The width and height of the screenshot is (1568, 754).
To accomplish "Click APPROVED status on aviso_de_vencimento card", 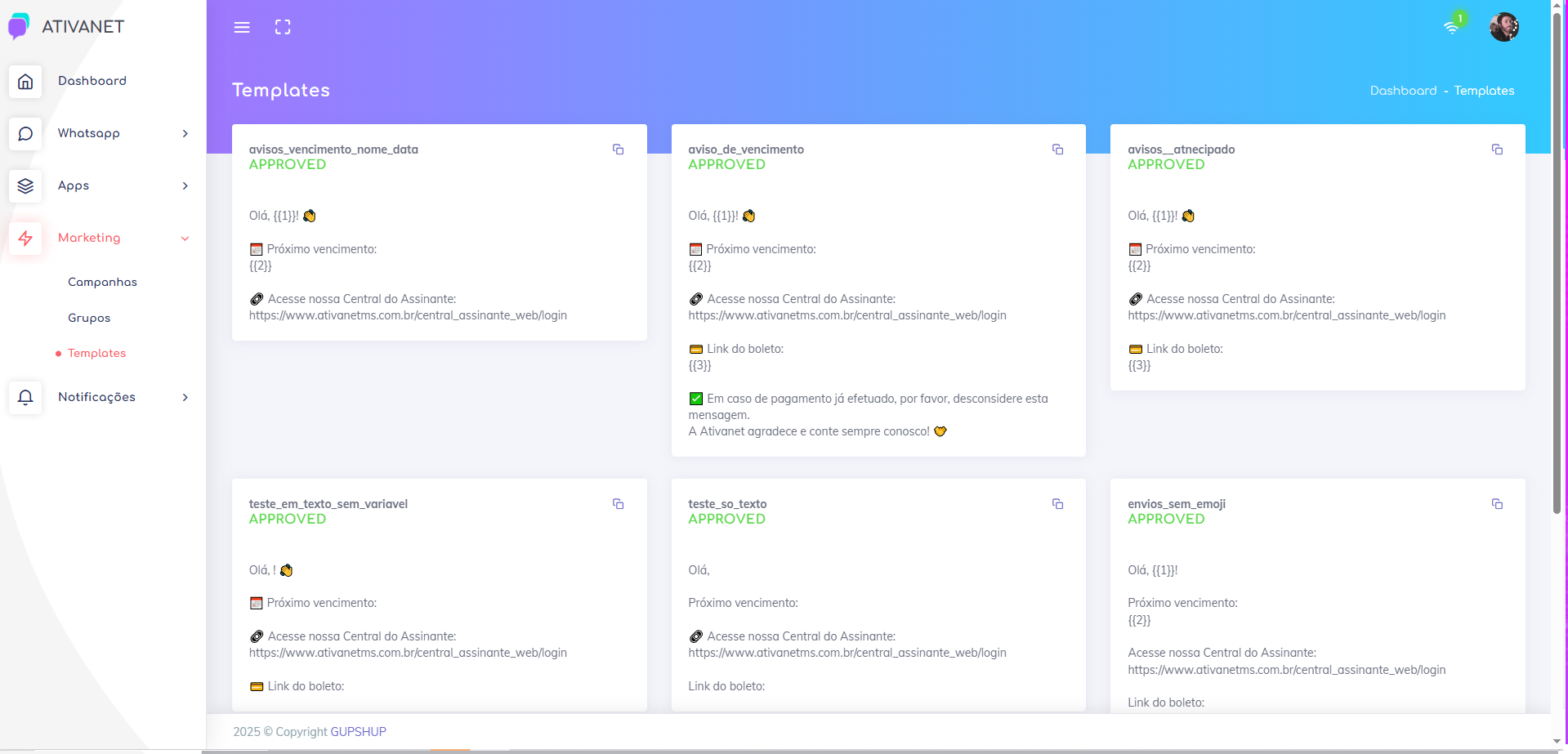I will click(x=726, y=164).
